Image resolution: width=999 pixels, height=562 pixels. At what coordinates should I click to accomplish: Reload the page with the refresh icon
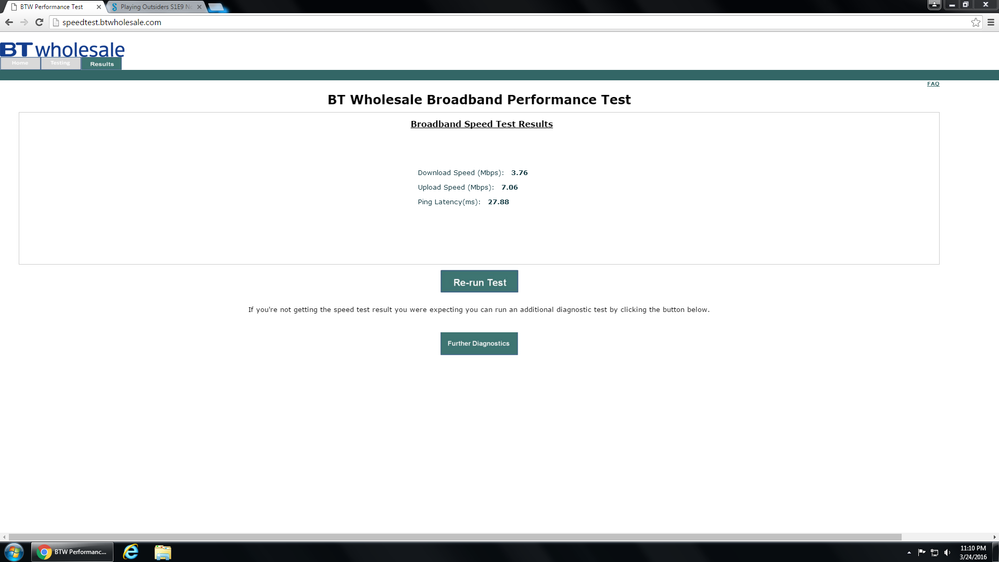click(39, 22)
